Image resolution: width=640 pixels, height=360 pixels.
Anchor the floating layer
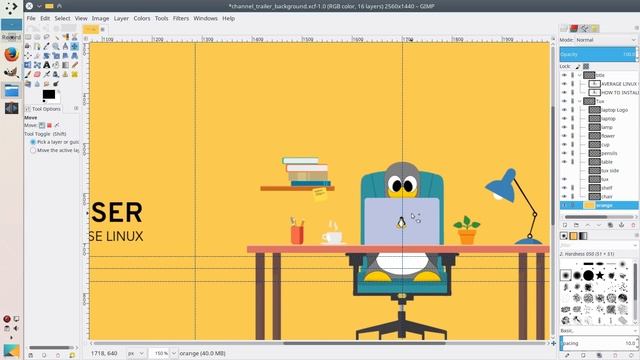pos(621,225)
